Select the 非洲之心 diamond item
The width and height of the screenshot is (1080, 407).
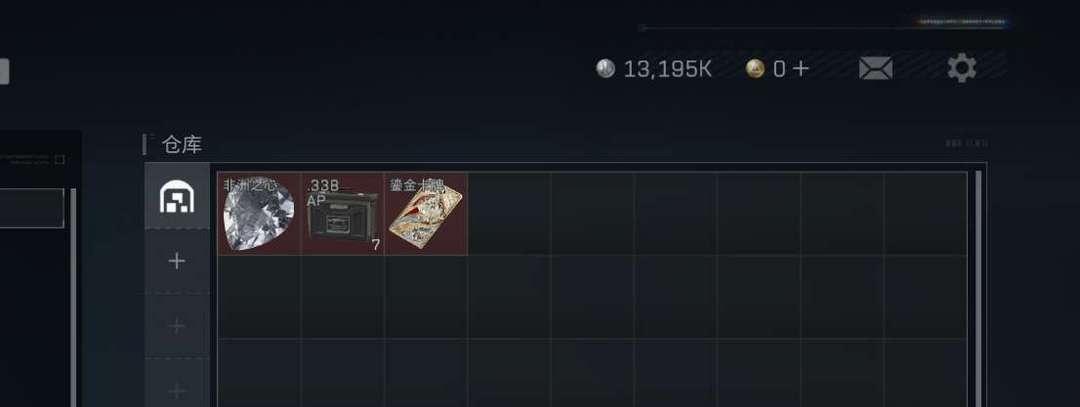pyautogui.click(x=259, y=213)
